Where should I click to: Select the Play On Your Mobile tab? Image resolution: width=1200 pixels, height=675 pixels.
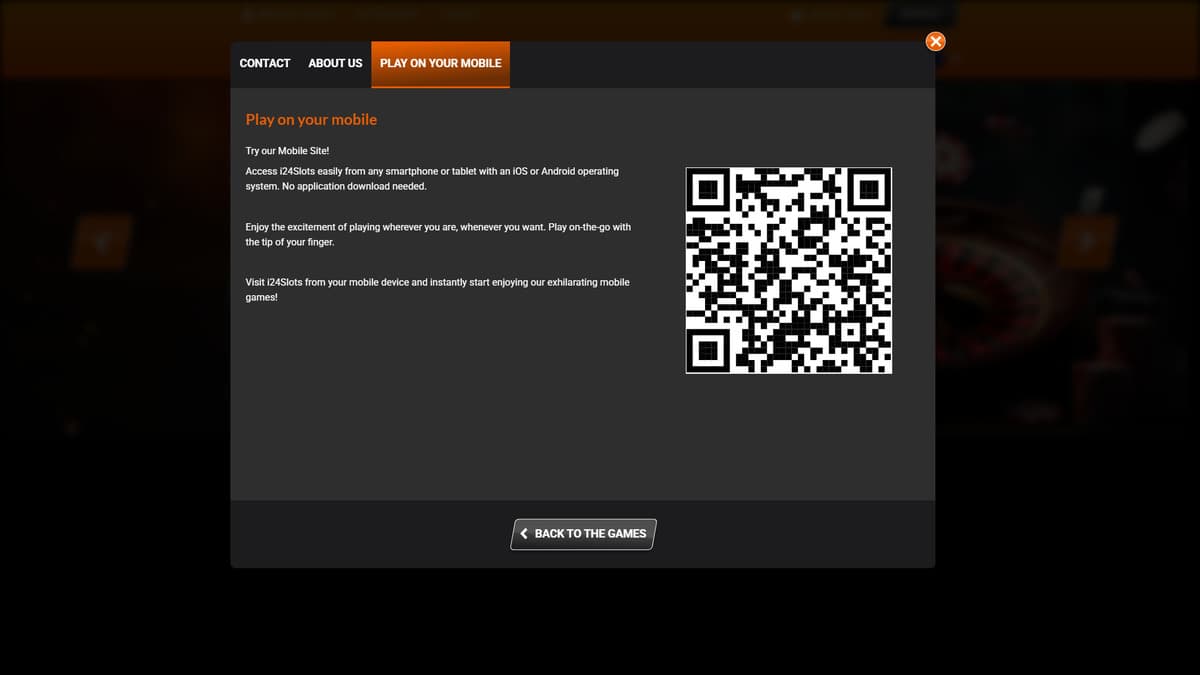[440, 63]
